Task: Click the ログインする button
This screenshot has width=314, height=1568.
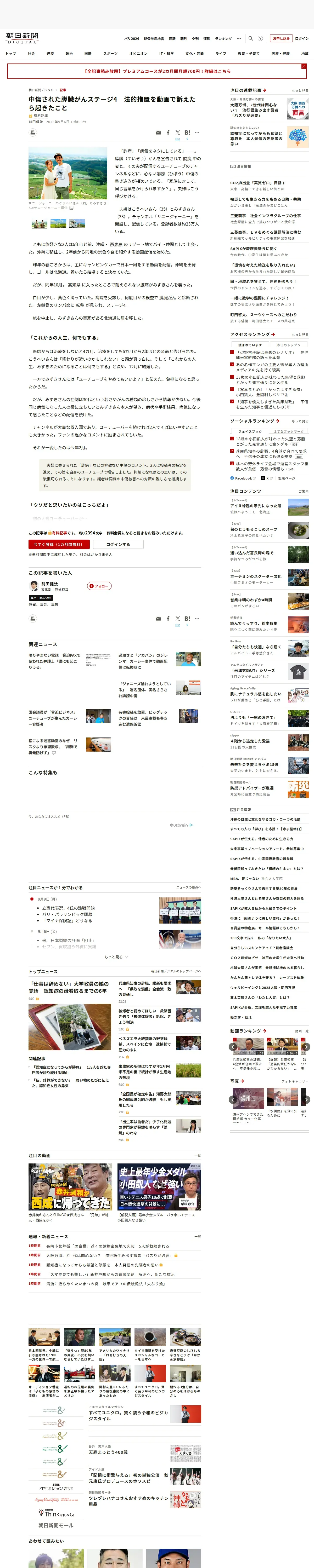Action: click(x=118, y=544)
